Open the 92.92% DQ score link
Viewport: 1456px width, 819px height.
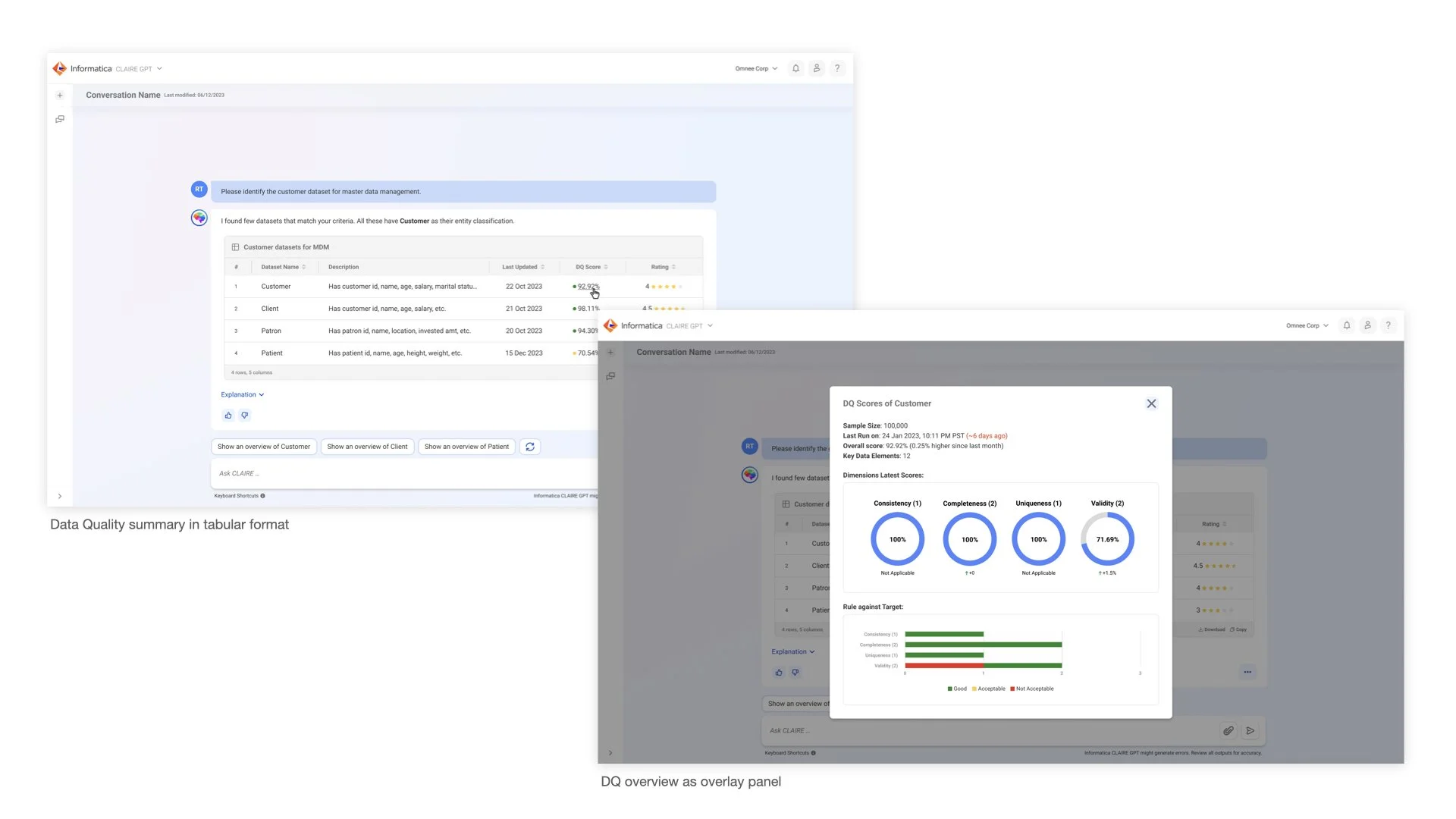(588, 287)
